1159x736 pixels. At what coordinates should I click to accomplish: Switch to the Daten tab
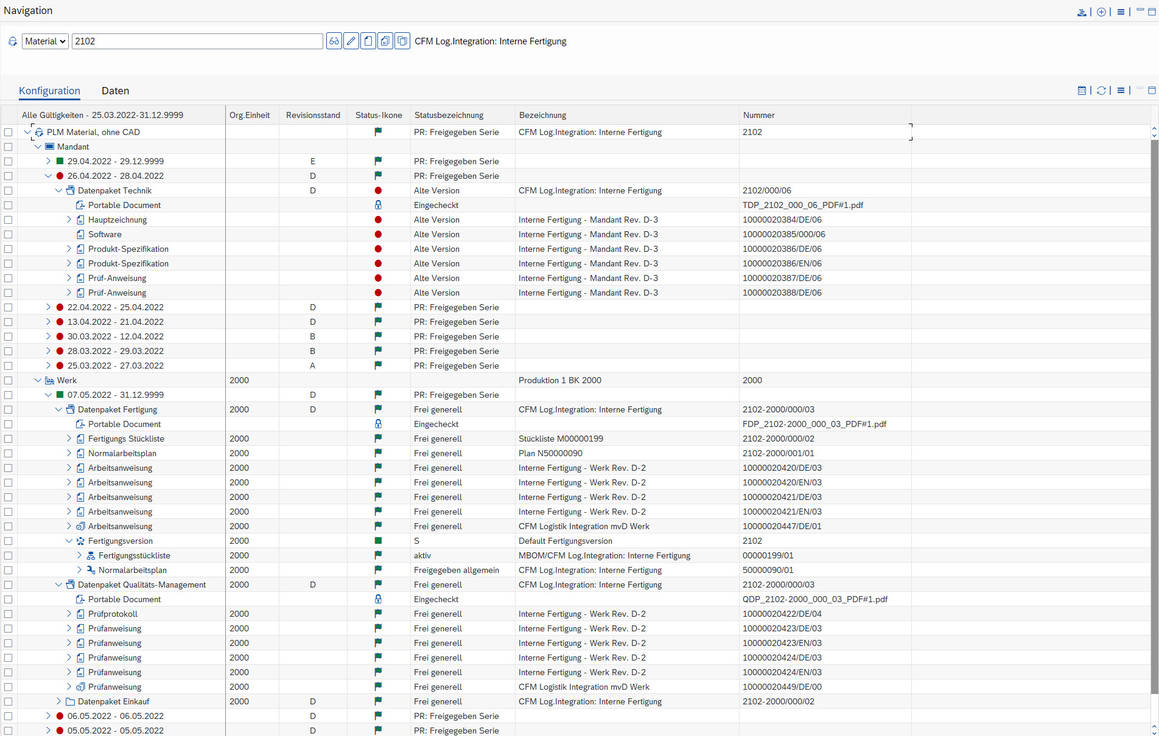(x=115, y=91)
